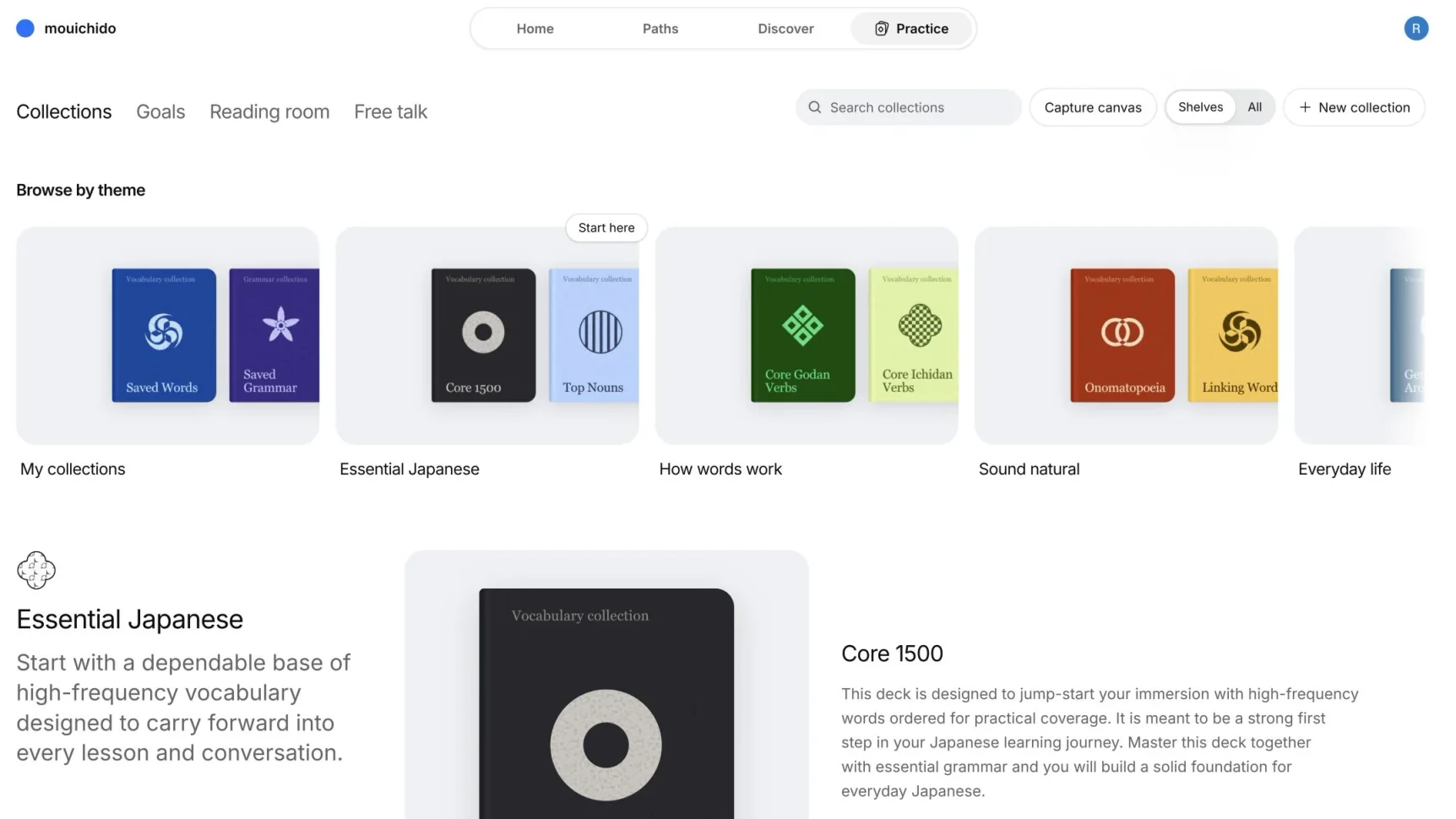
Task: Click the Core 1500 heading text
Action: pos(892,654)
